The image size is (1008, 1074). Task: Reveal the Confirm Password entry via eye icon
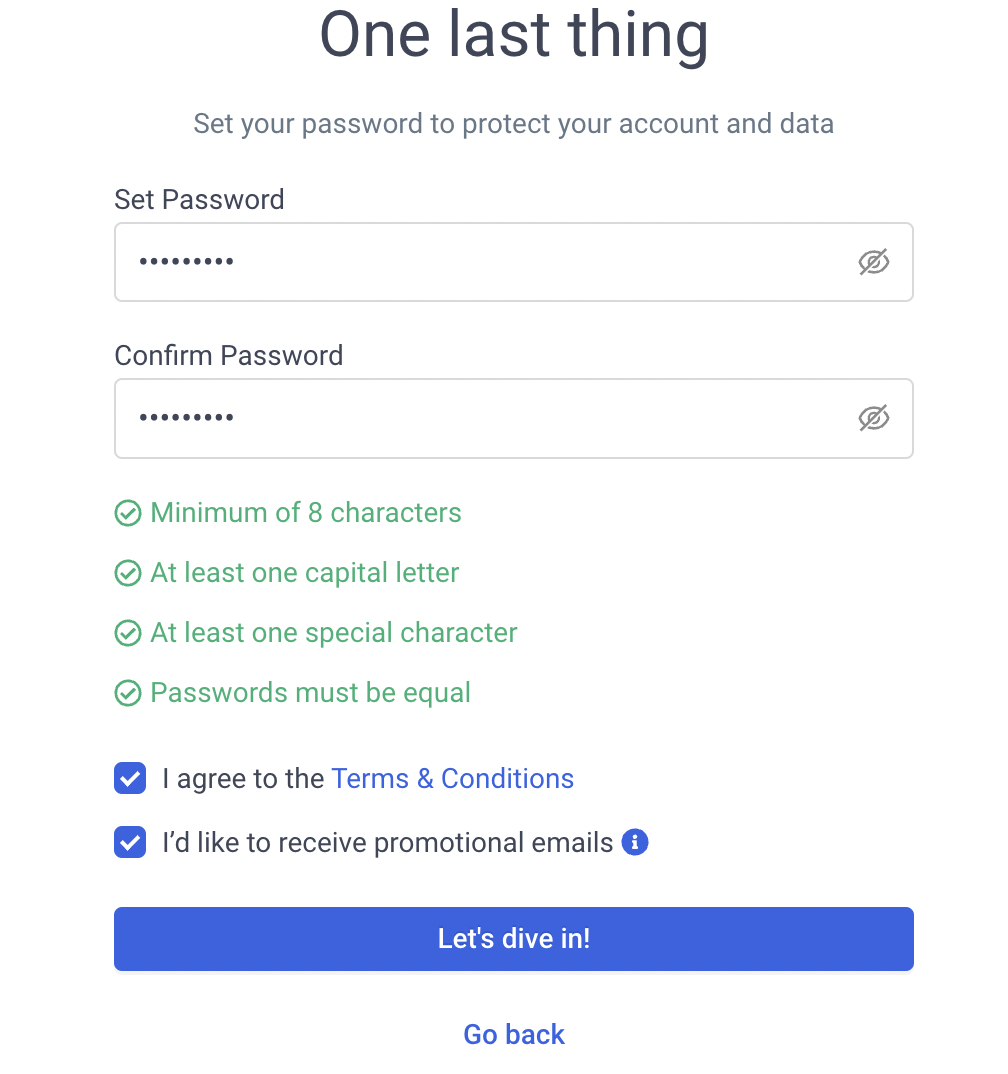click(x=874, y=418)
